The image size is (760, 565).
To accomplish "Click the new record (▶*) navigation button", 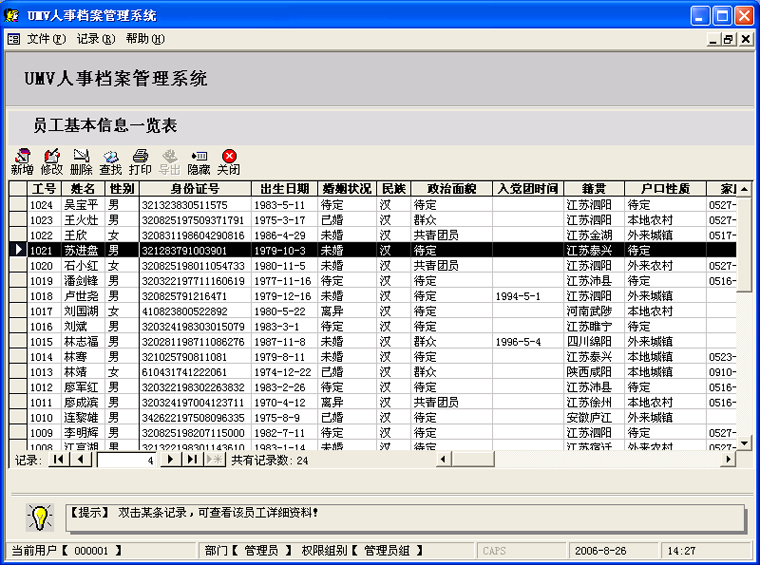I will pos(214,459).
